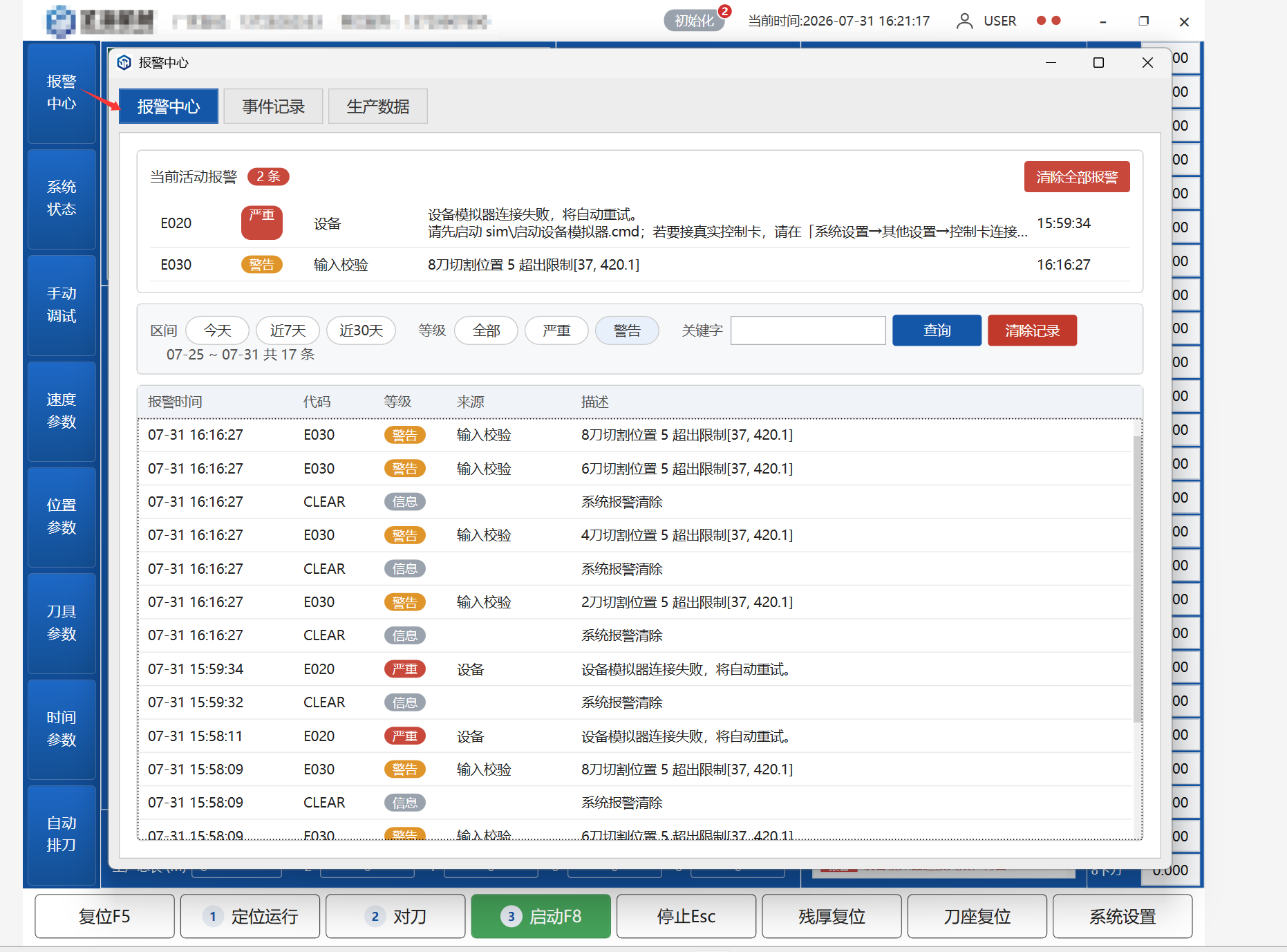
Task: Click the 严重 tag on active E020 alarm
Action: pos(262,223)
